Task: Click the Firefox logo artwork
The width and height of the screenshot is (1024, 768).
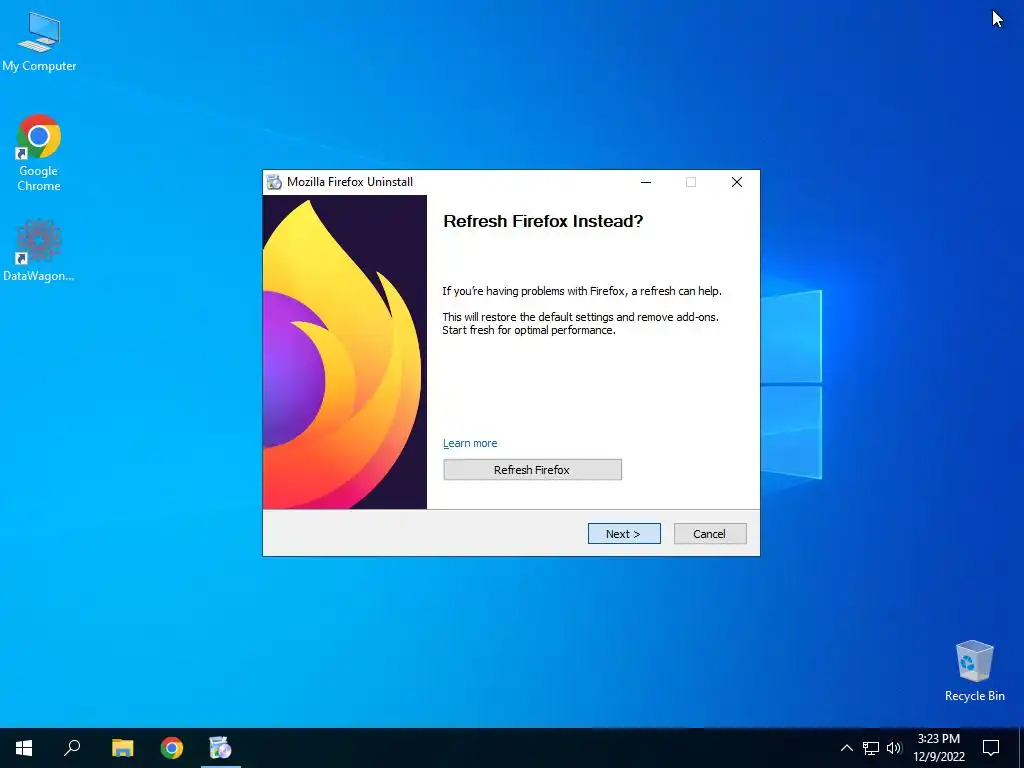Action: pyautogui.click(x=345, y=352)
